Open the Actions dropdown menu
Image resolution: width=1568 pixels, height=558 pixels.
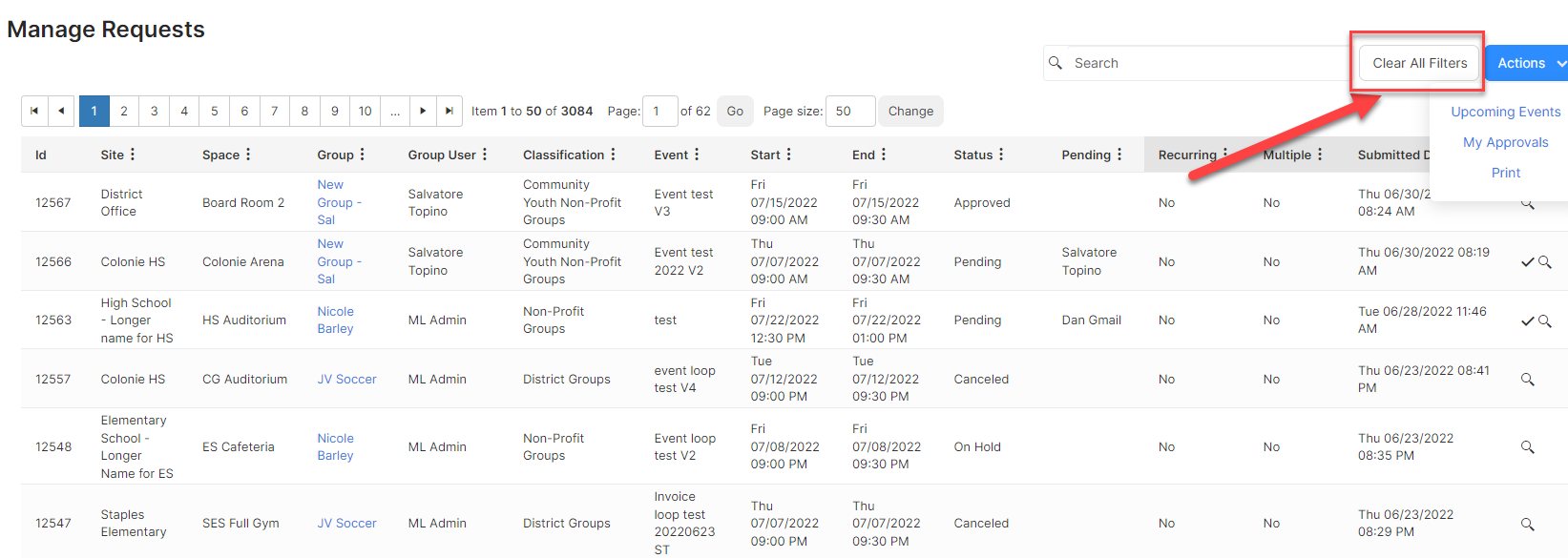[1527, 63]
